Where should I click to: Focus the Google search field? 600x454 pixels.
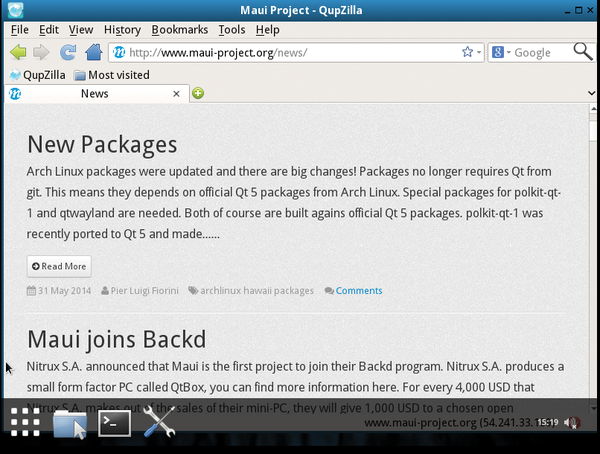(541, 52)
